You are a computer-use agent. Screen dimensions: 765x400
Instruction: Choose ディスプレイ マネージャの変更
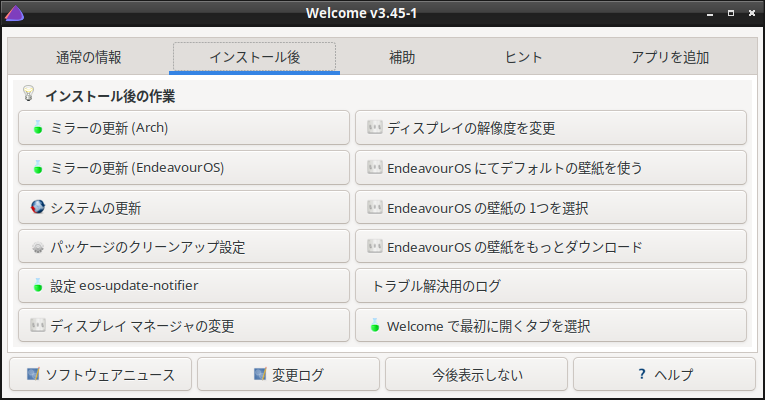coord(184,325)
